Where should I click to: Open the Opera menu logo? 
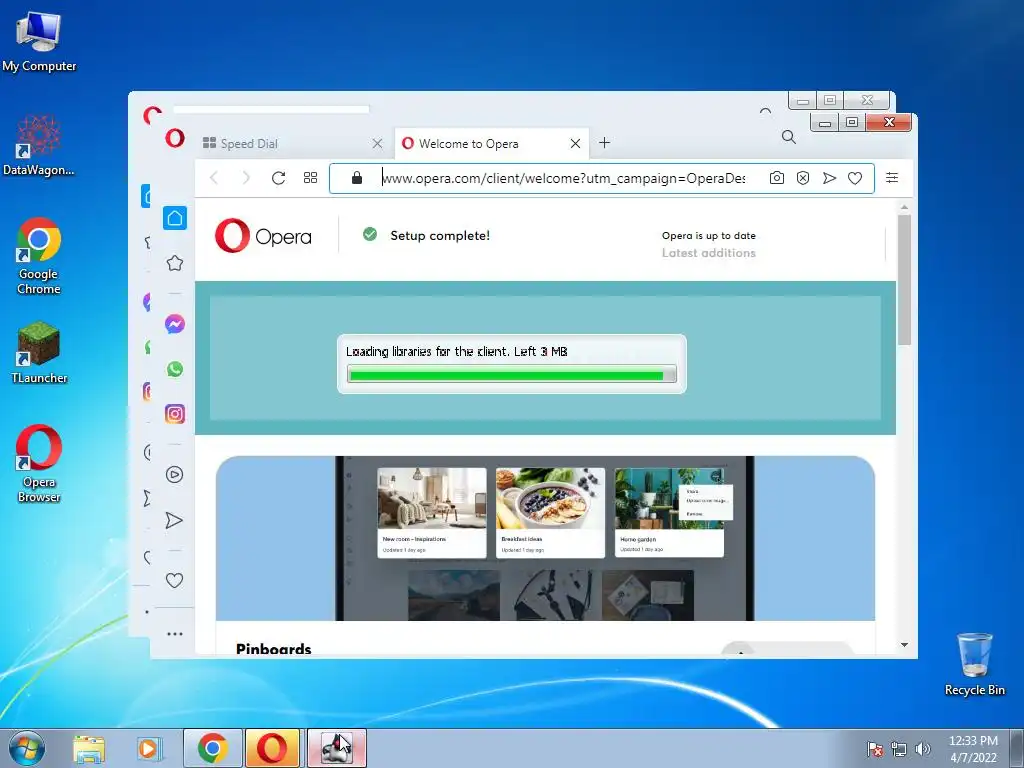point(174,138)
